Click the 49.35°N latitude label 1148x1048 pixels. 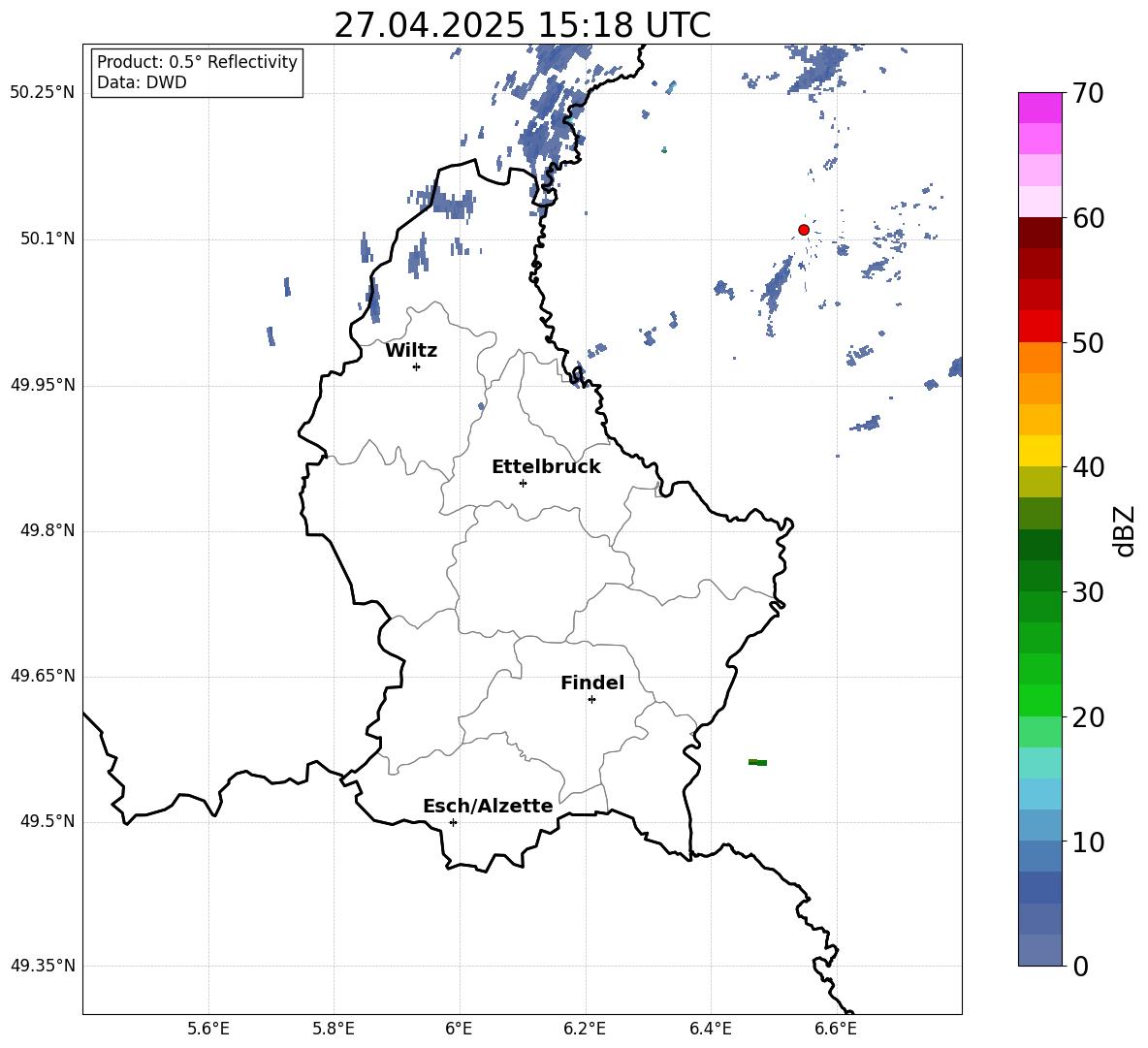tap(43, 966)
